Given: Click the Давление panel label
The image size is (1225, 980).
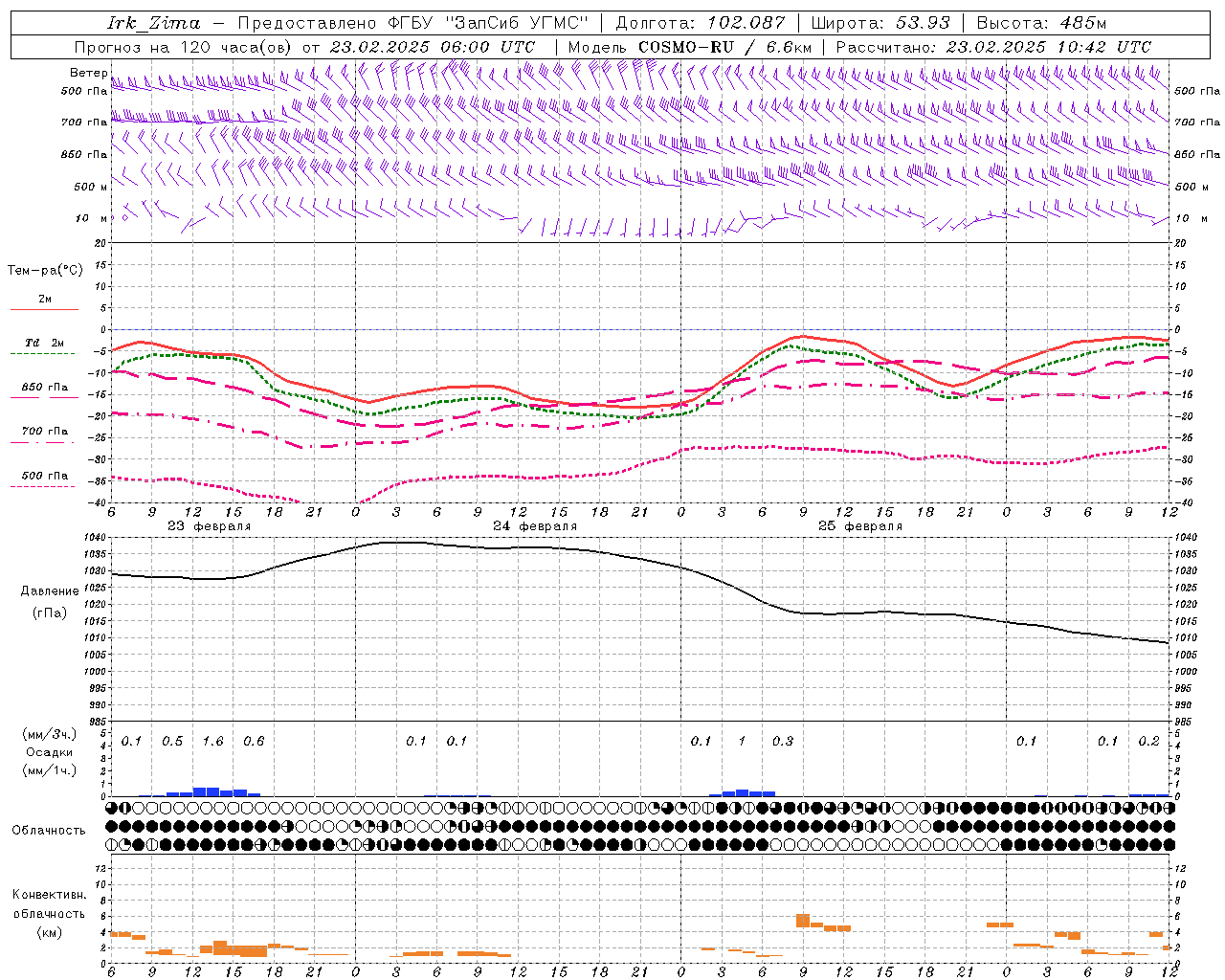Looking at the screenshot, I should (49, 591).
